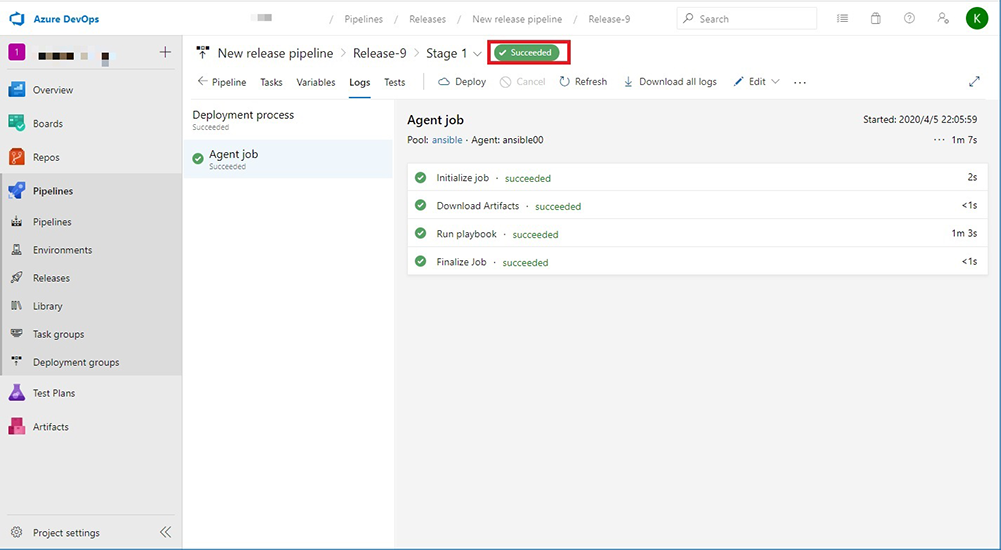1001x550 pixels.
Task: Click Releases in top breadcrumb
Action: tap(428, 19)
